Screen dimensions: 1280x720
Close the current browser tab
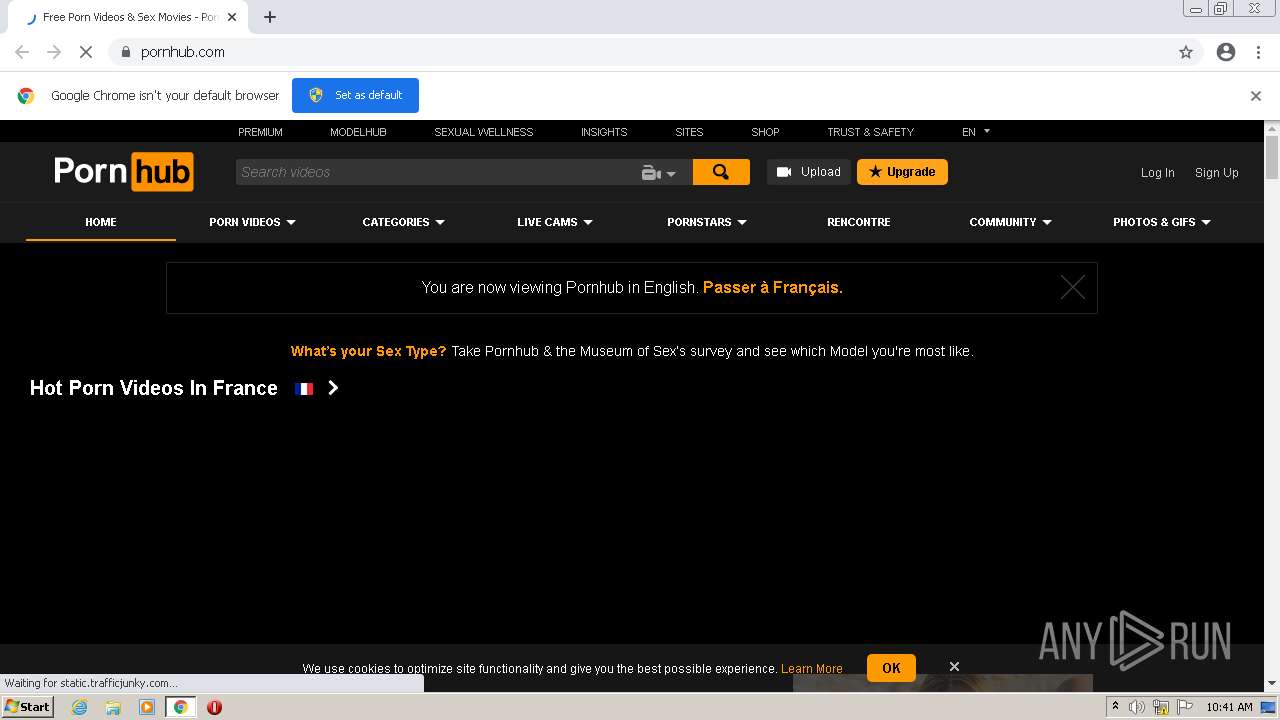[232, 17]
